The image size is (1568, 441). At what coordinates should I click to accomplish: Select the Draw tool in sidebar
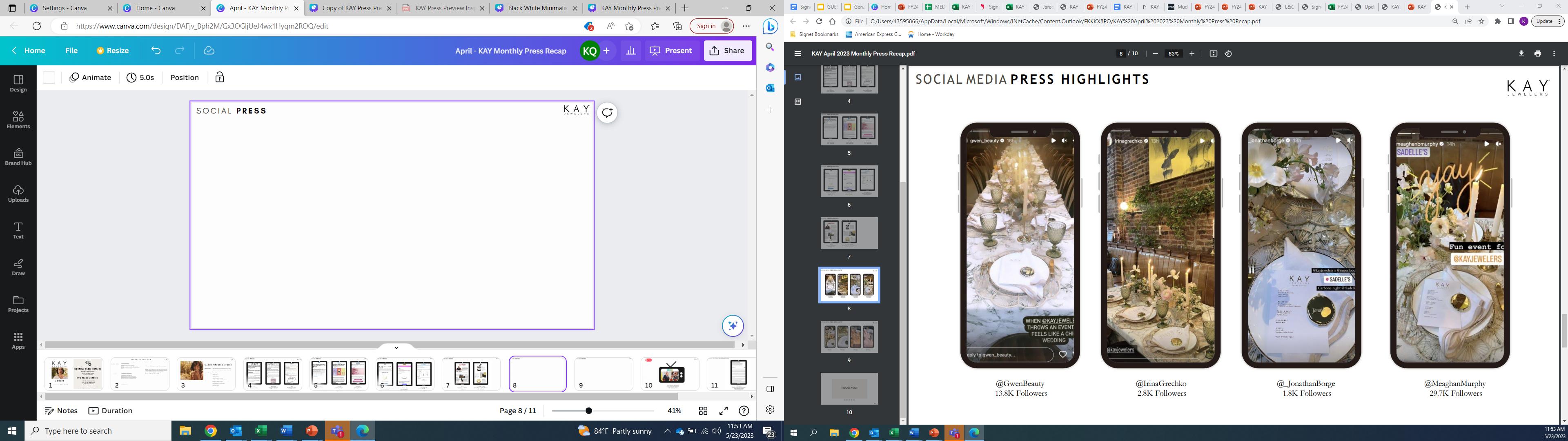point(18,267)
